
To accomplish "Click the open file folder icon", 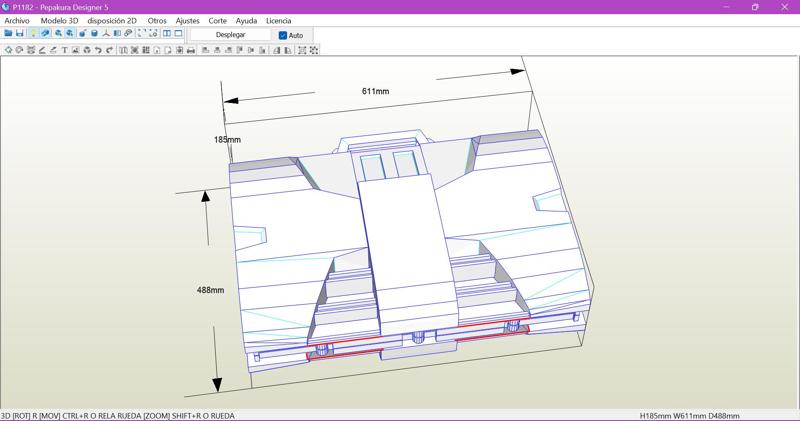I will pyautogui.click(x=8, y=34).
